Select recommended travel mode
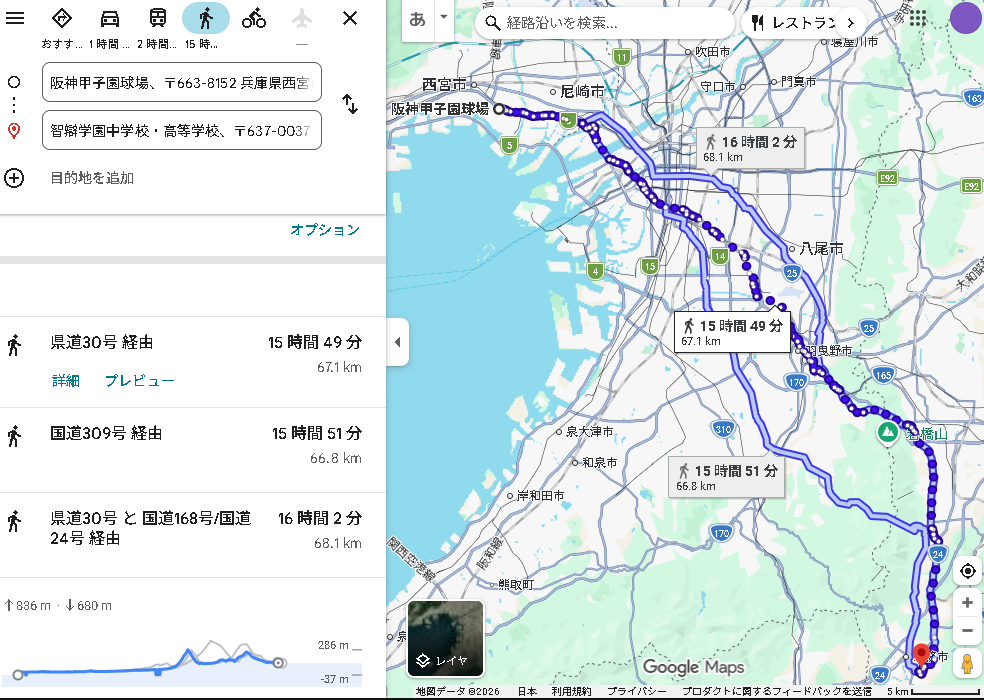 [62, 18]
